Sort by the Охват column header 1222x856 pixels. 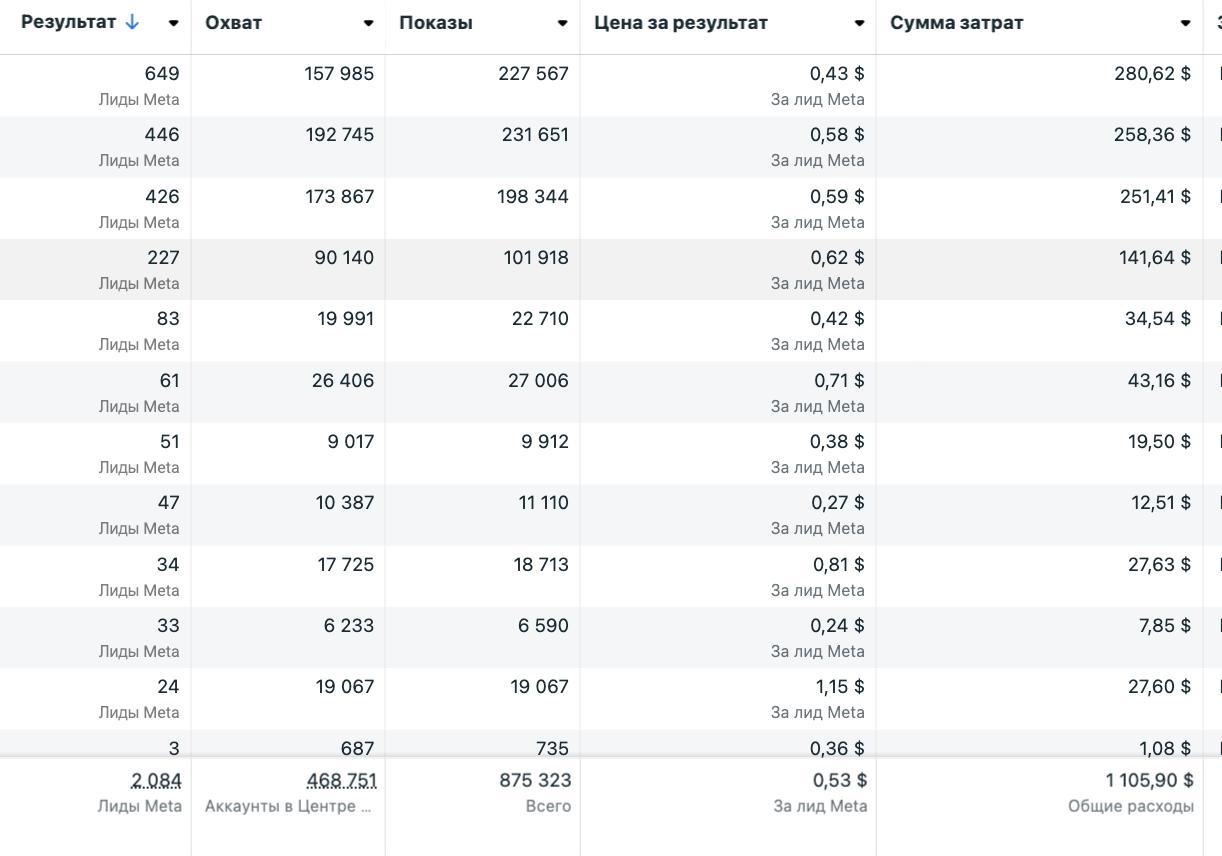click(x=234, y=23)
